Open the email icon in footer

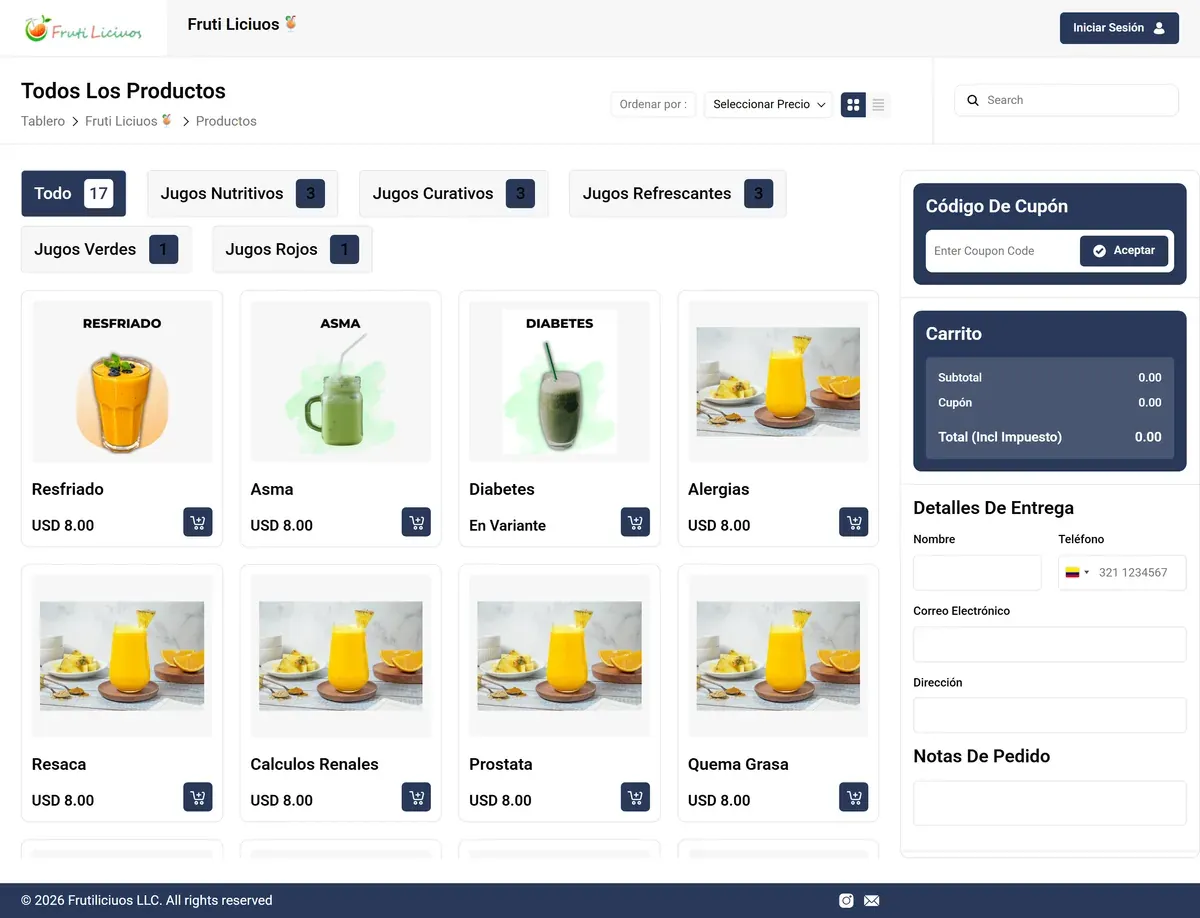click(871, 900)
